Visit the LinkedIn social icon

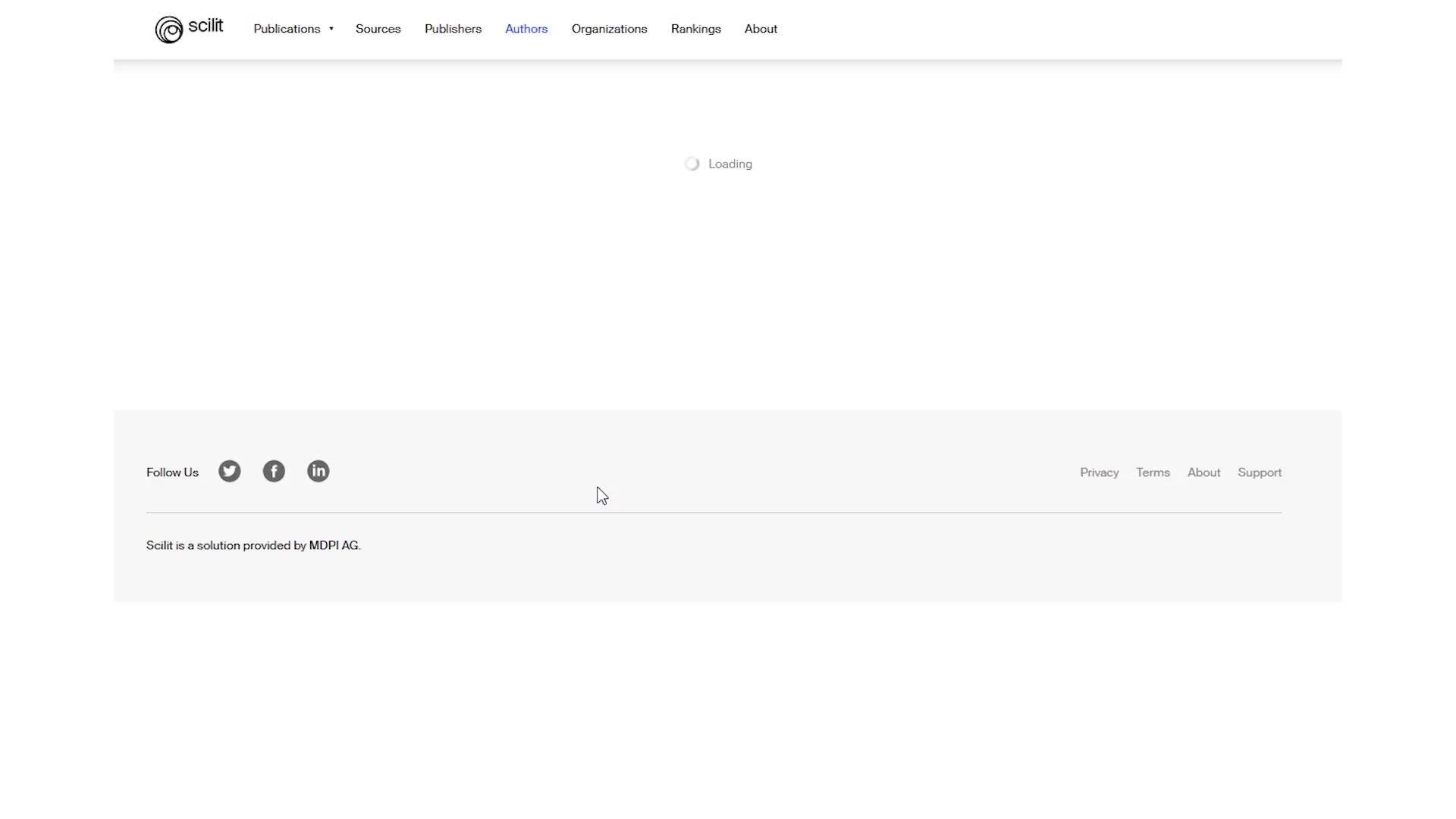(x=318, y=471)
